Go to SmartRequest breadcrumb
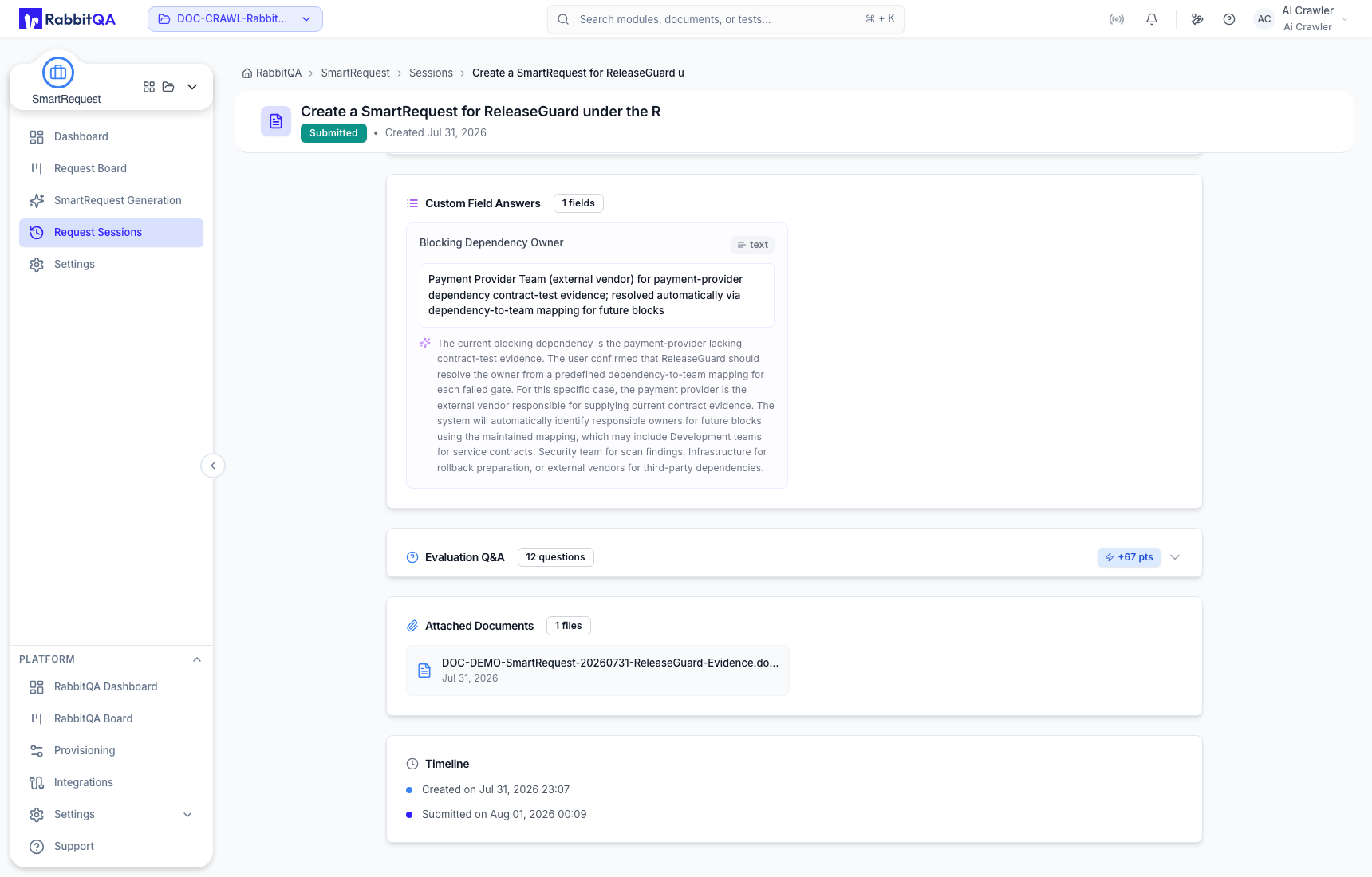 point(355,73)
